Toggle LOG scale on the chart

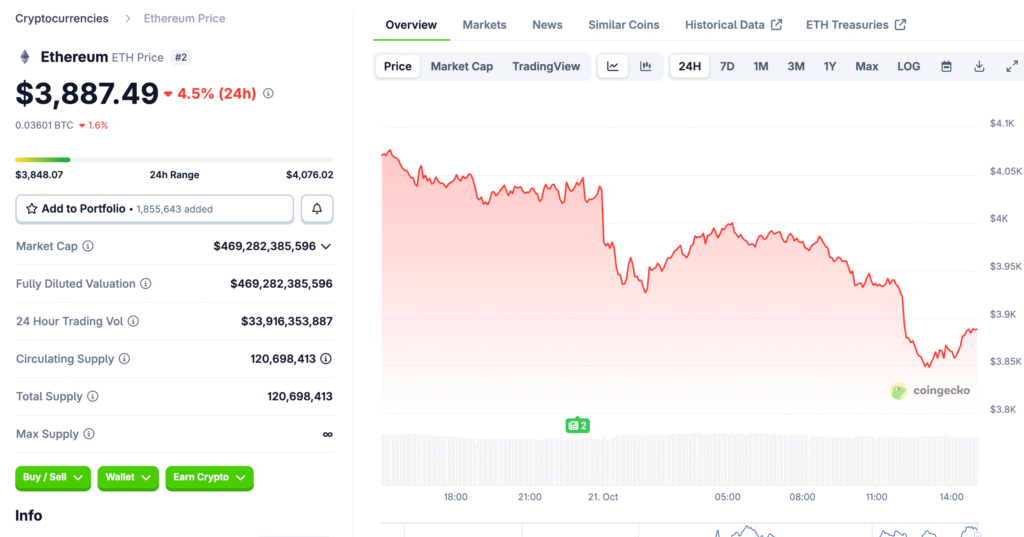click(908, 67)
